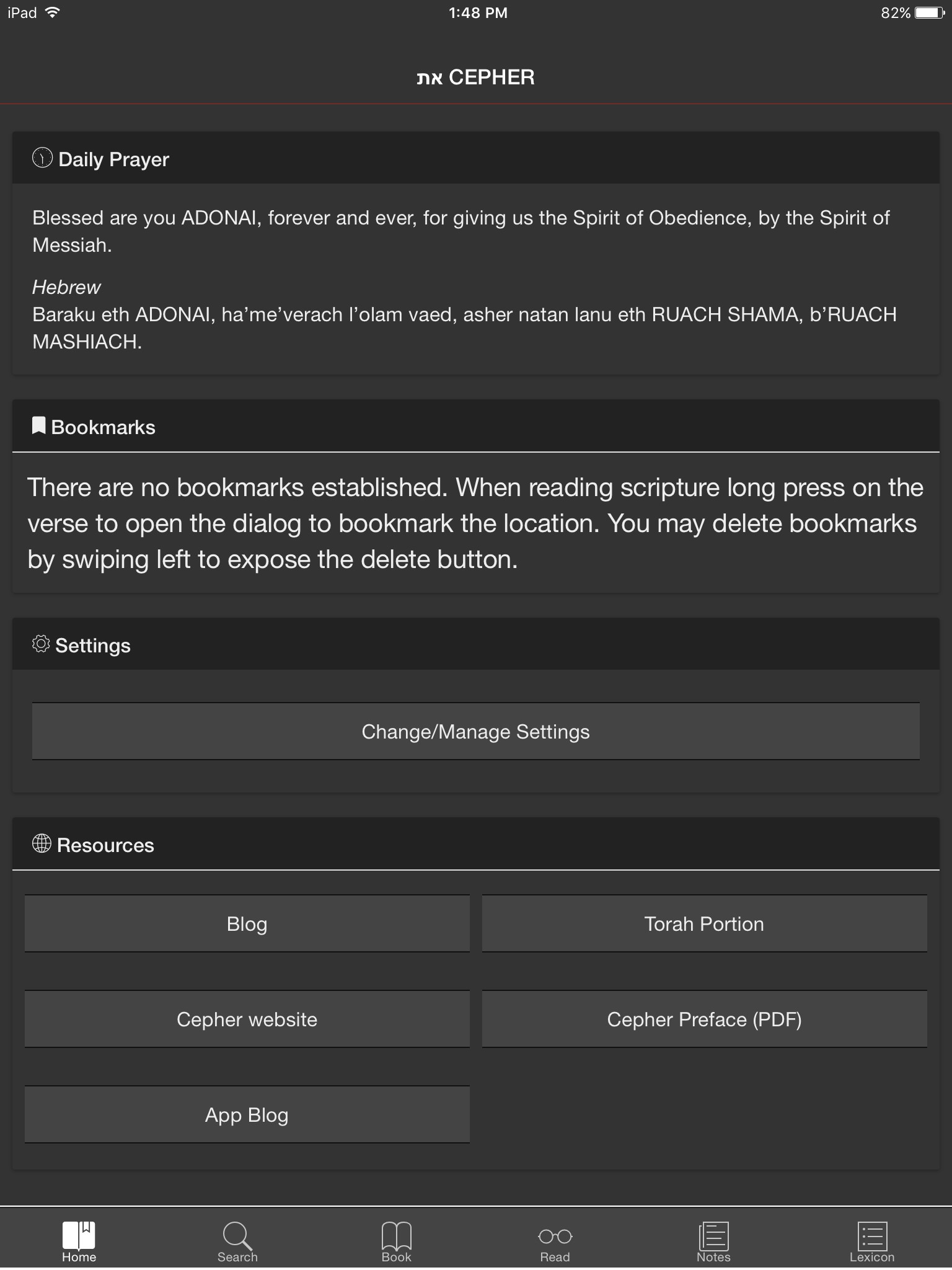This screenshot has width=952, height=1270.
Task: Visit the Cepher website link
Action: (247, 1019)
